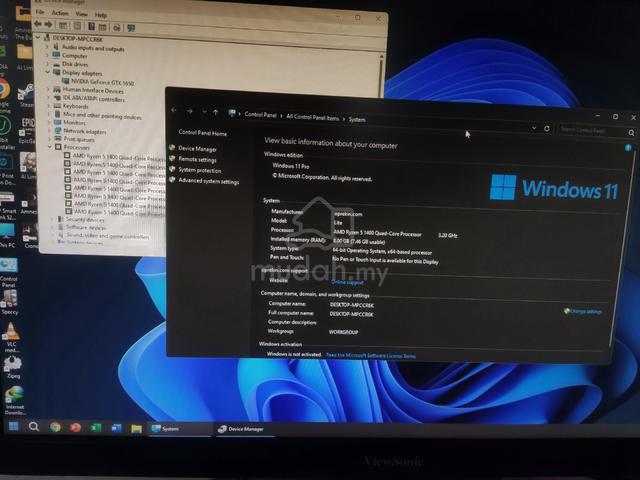Open the Help menu in Device Manager
Viewport: 640px width, 480px height.
point(100,16)
